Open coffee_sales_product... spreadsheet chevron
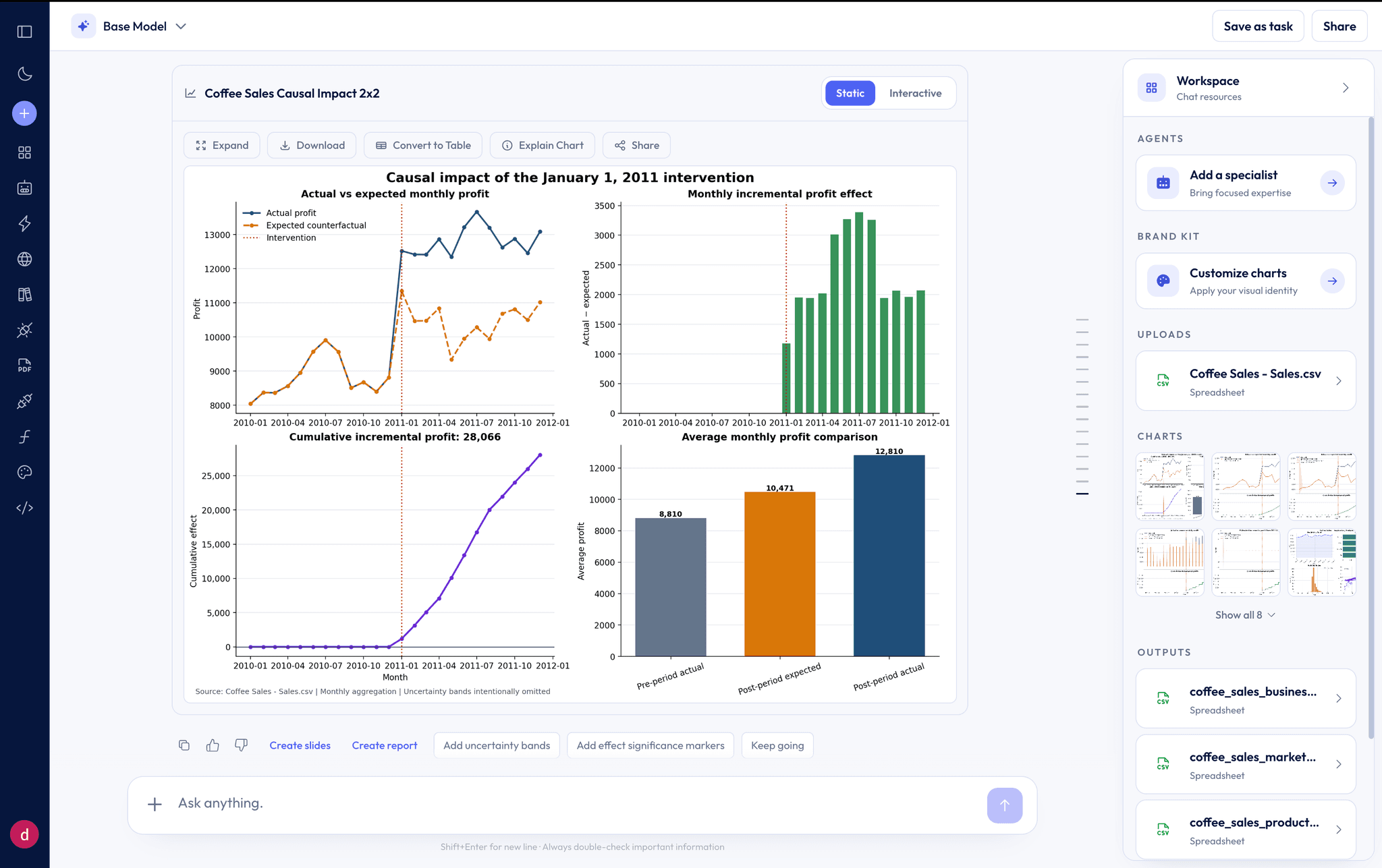The height and width of the screenshot is (868, 1382). coord(1339,830)
